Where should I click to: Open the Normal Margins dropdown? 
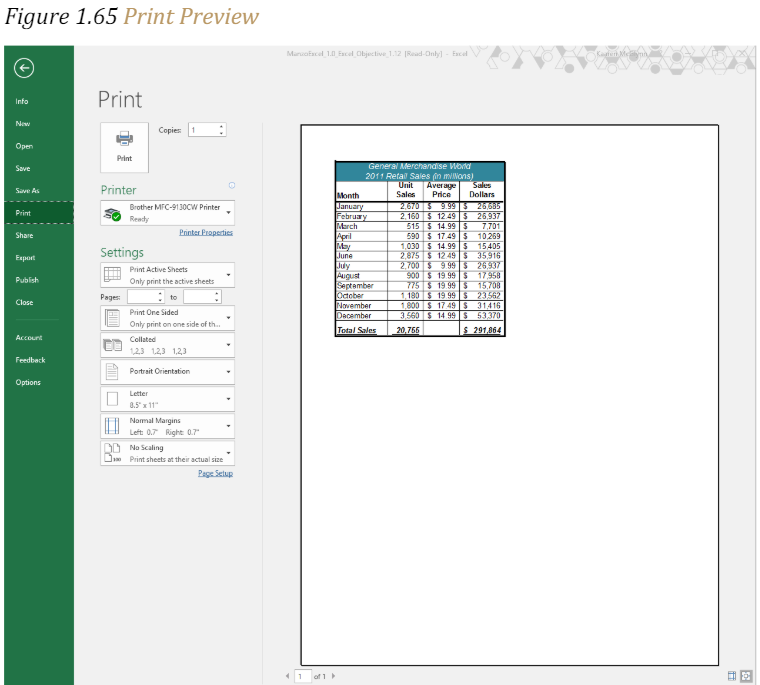point(168,426)
